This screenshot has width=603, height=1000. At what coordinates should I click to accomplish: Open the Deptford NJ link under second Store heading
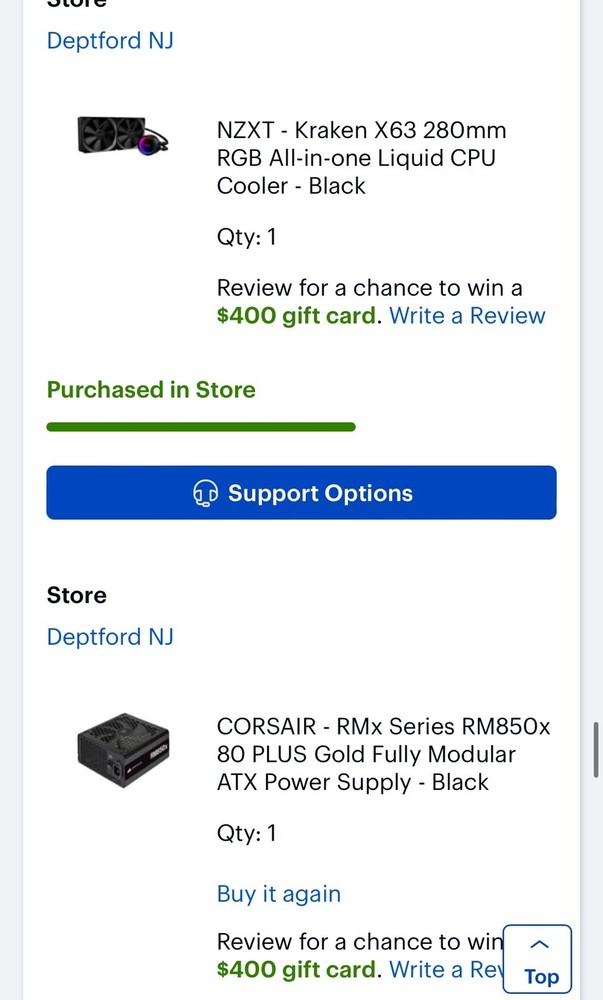coord(110,636)
